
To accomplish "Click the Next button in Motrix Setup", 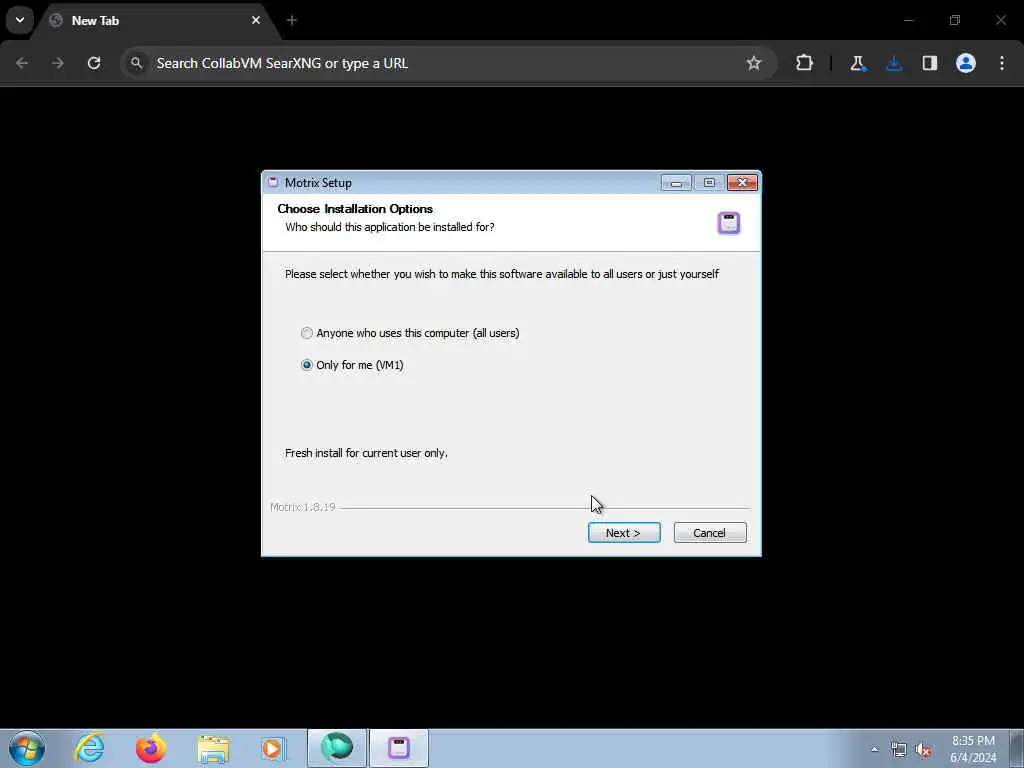I will pos(624,533).
